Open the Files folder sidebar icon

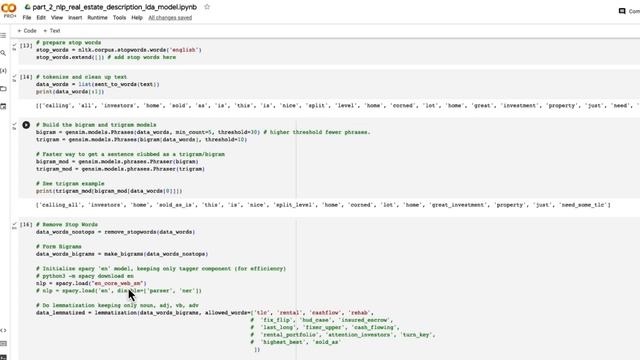coord(3,89)
